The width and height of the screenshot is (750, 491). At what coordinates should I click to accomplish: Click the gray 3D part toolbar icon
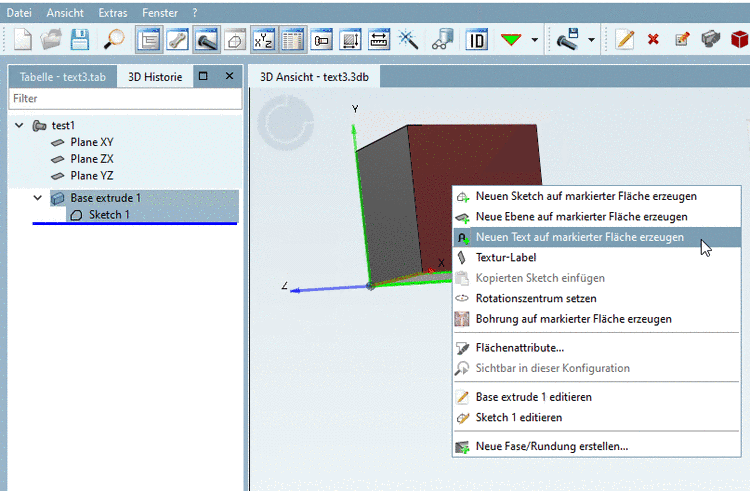tap(711, 40)
